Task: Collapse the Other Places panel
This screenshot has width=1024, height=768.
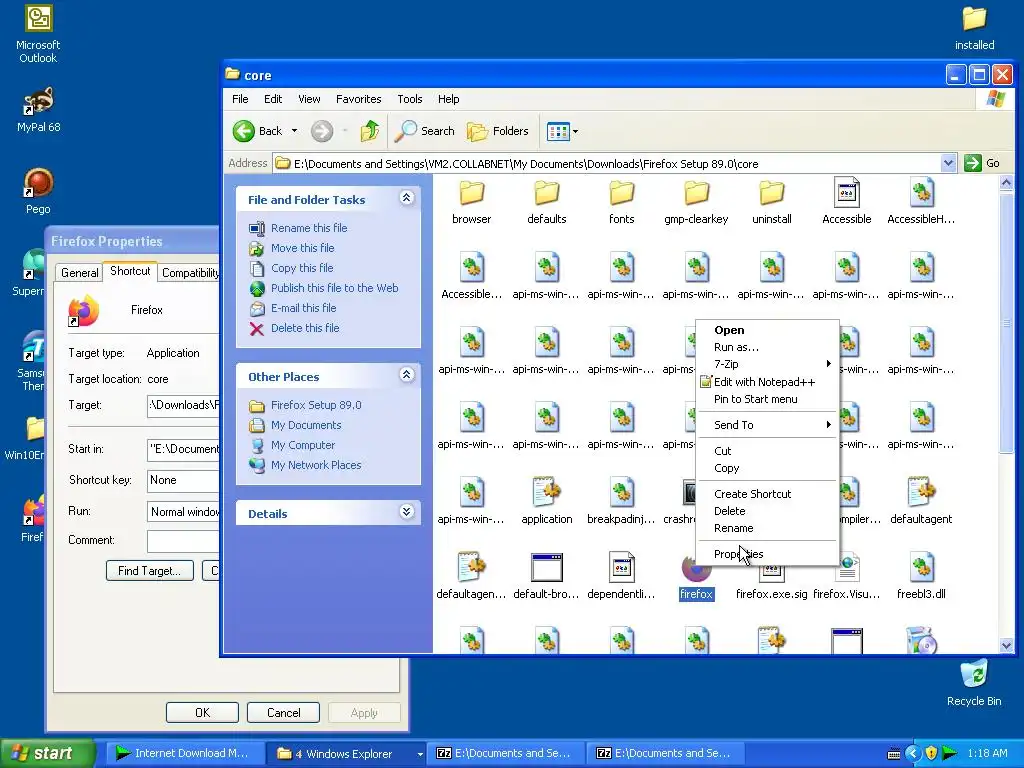Action: coord(406,375)
